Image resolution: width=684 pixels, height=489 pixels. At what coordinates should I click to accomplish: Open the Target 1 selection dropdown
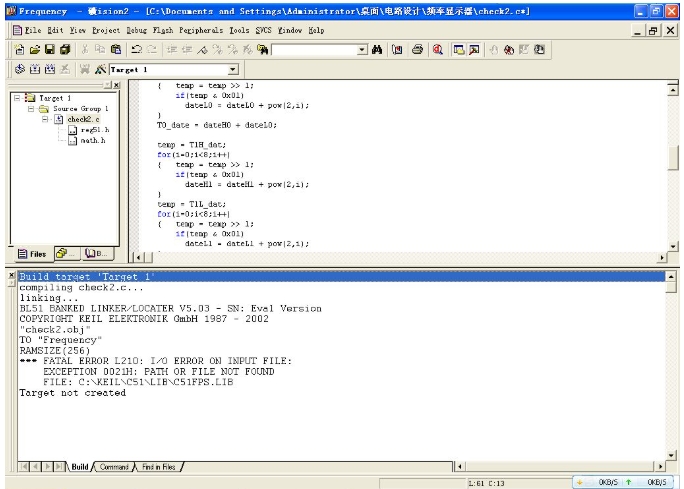tap(233, 70)
